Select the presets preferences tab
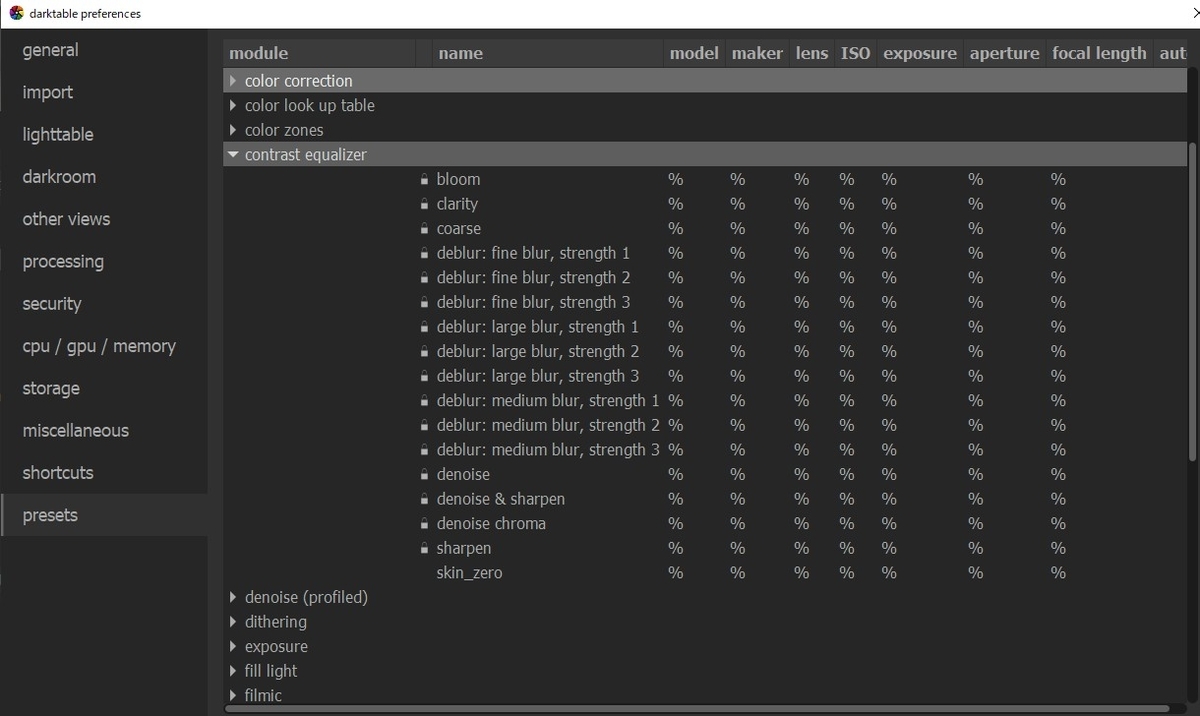 [x=104, y=515]
